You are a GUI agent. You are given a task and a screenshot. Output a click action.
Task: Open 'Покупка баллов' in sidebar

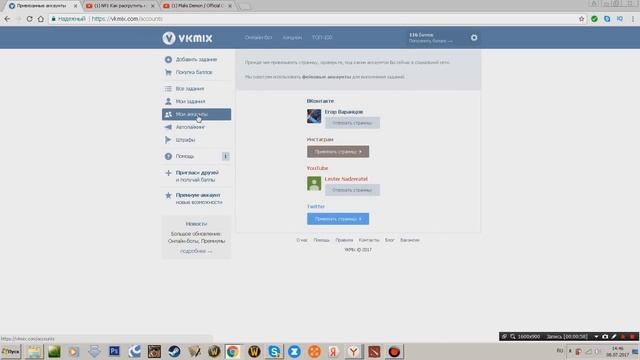coord(196,72)
